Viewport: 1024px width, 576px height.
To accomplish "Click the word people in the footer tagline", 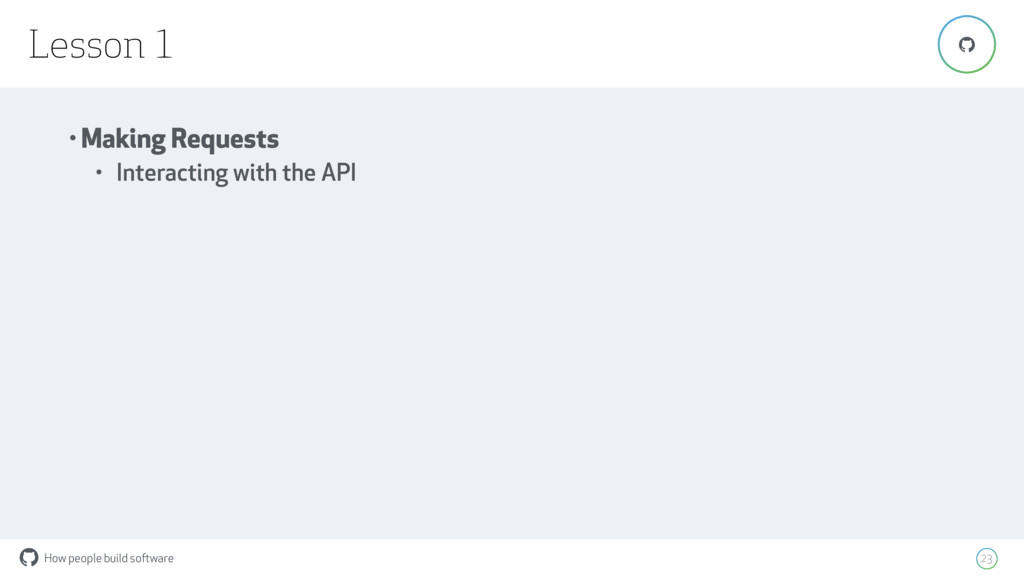I will tap(85, 559).
